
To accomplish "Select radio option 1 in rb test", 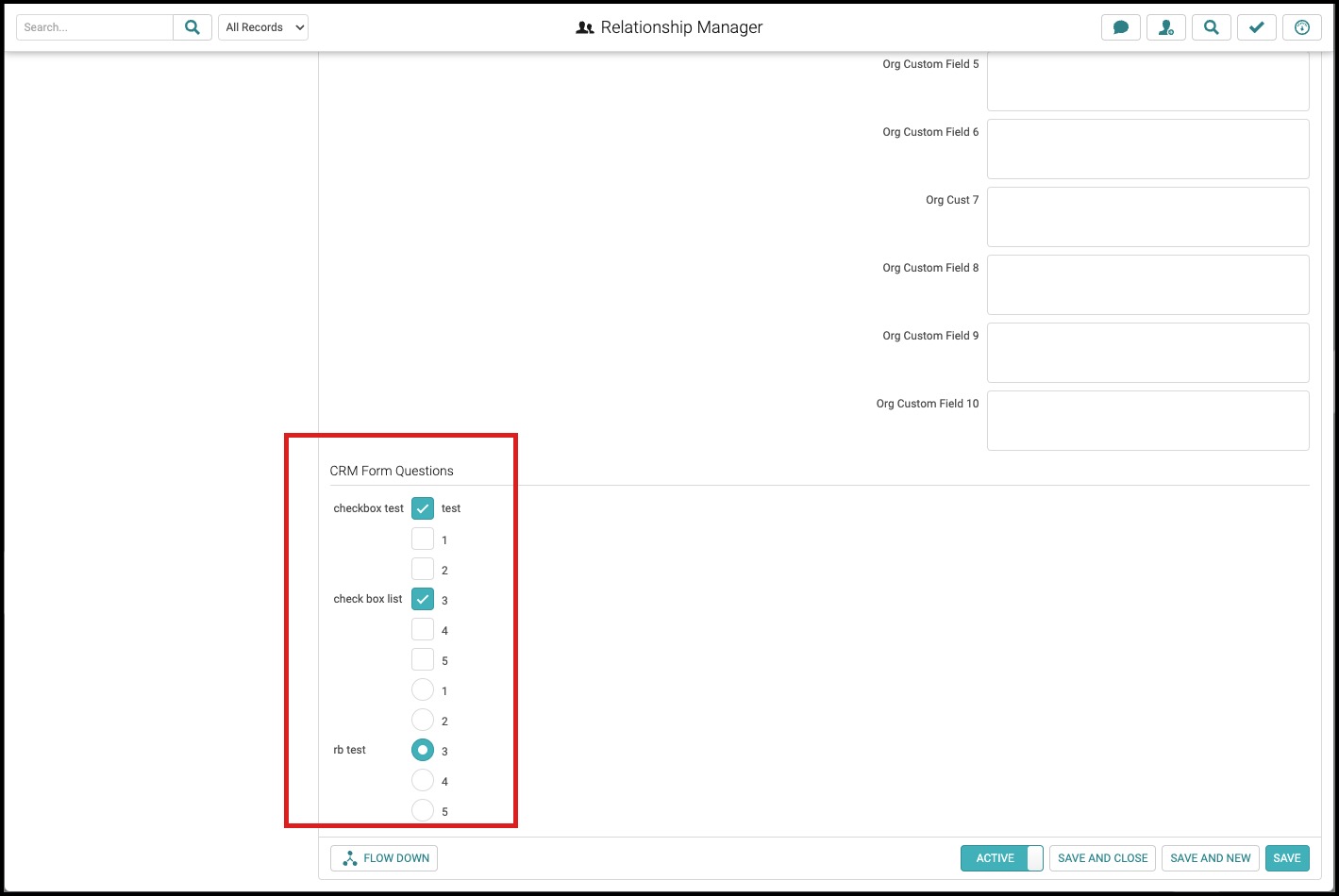I will pos(423,689).
